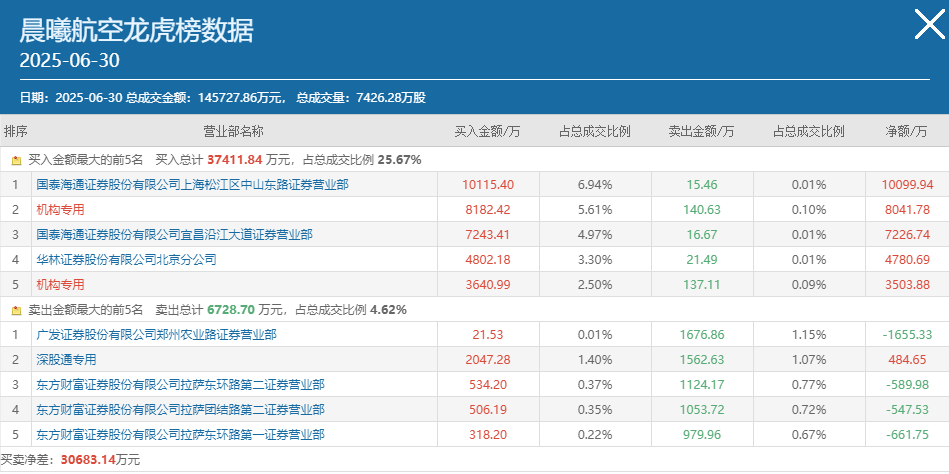
Task: Click the 6.94% ratio cell
Action: [595, 185]
